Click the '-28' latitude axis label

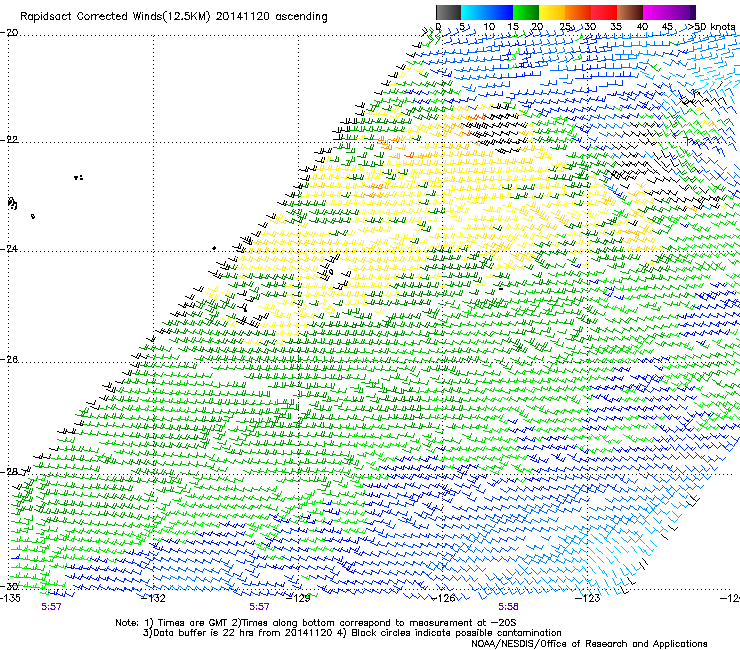(9, 472)
